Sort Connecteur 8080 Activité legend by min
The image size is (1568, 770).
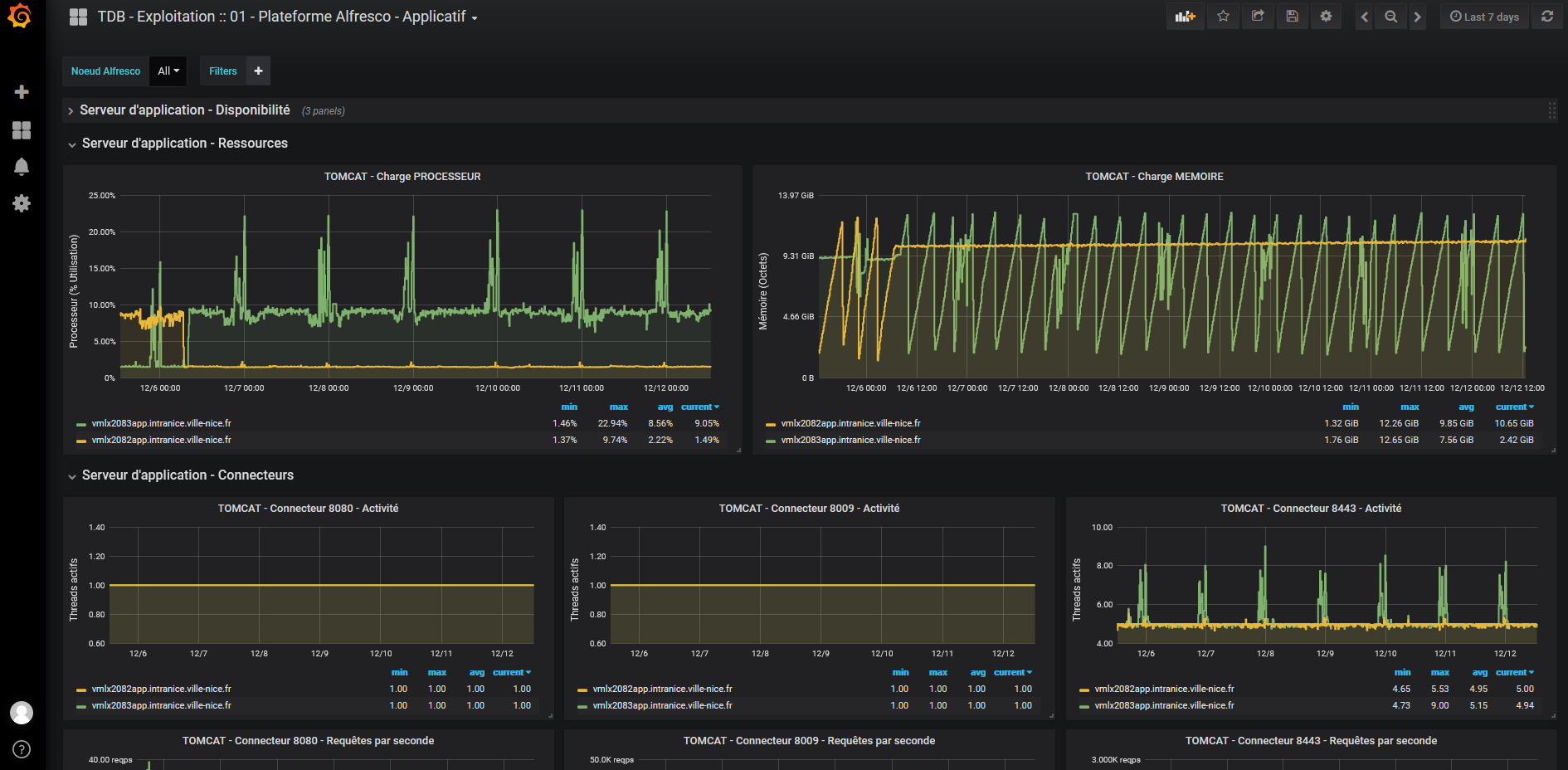click(x=399, y=672)
